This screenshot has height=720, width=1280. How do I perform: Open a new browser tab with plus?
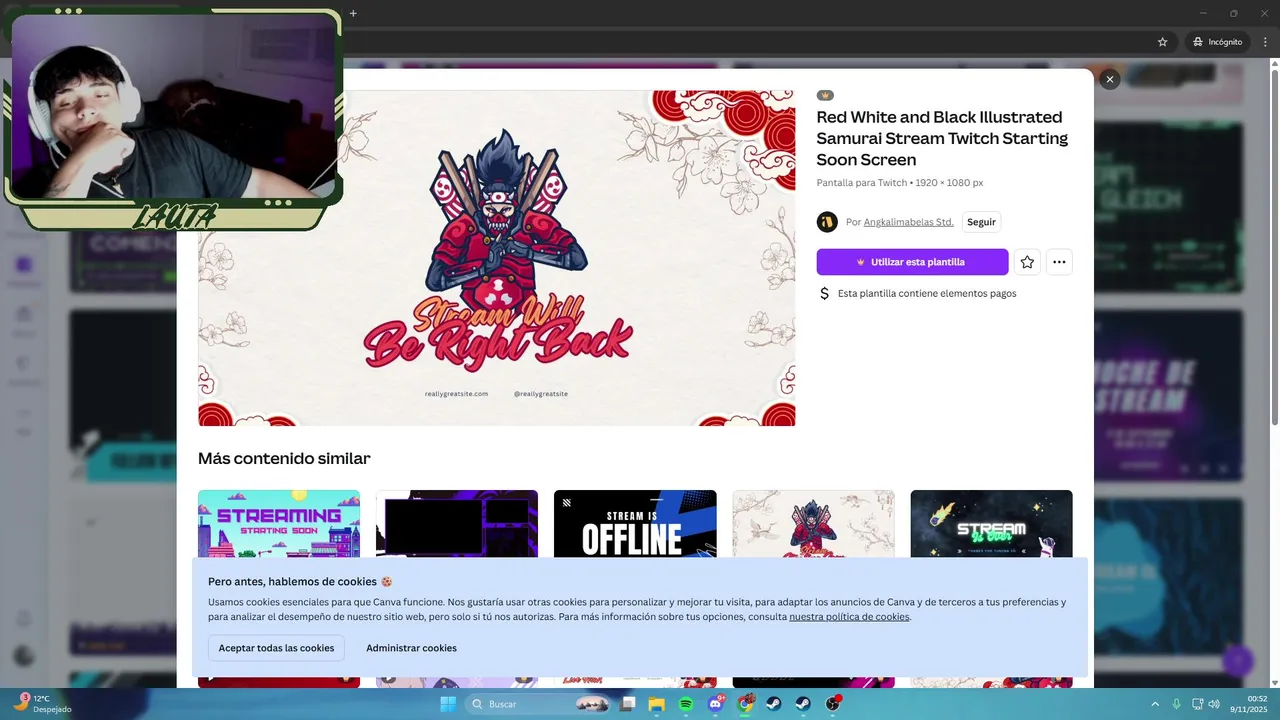tap(353, 13)
